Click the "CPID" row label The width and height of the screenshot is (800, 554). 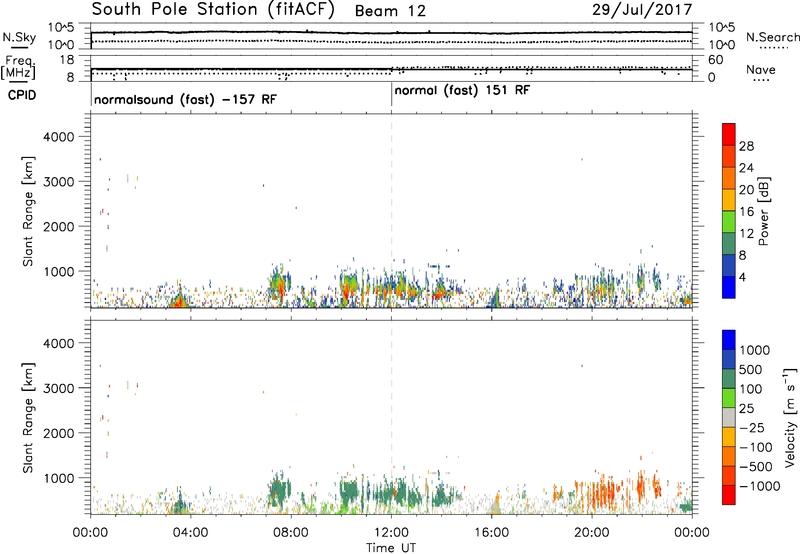(22, 95)
